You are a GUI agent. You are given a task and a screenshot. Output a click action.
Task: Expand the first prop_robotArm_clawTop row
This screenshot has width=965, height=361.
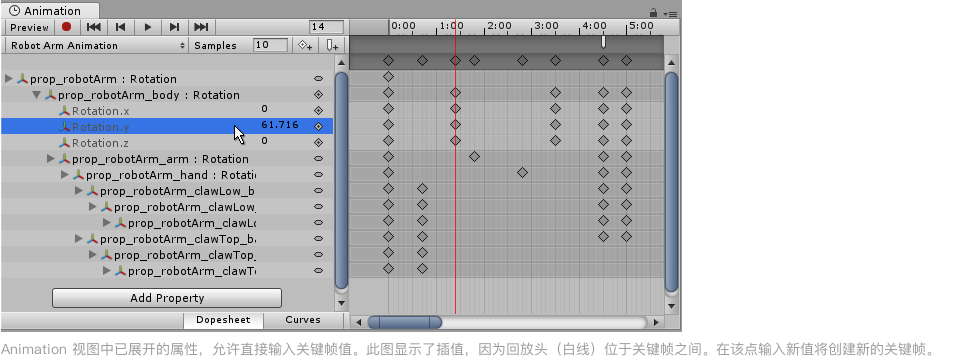click(79, 239)
